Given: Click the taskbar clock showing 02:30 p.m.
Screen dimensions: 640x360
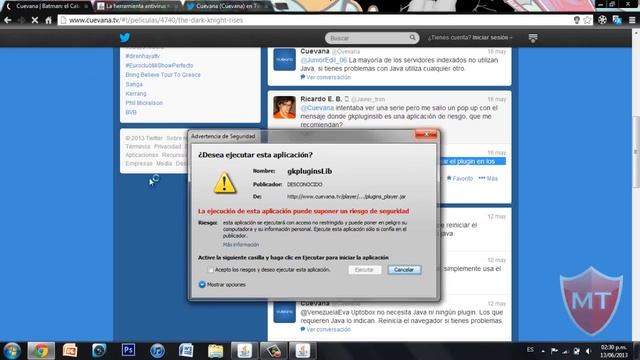Looking at the screenshot, I should pos(614,351).
